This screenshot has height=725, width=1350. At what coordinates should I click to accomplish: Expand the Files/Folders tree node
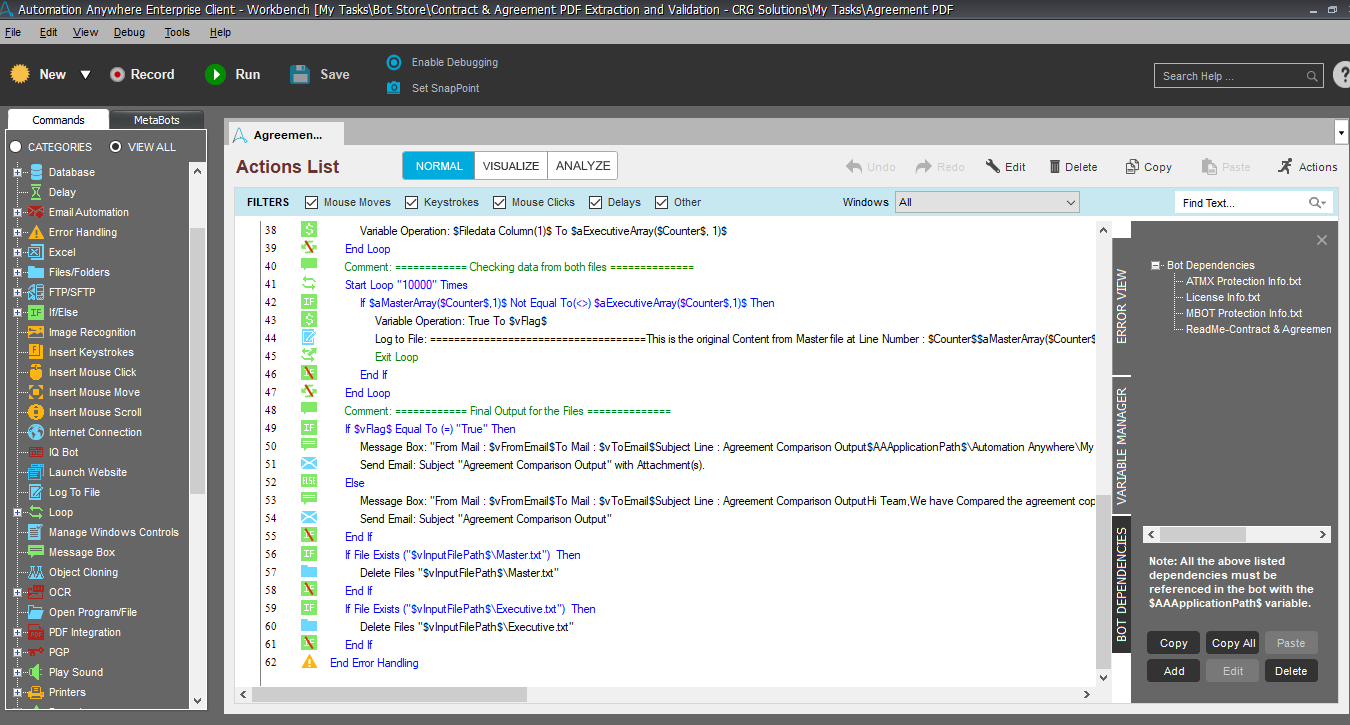pos(17,272)
